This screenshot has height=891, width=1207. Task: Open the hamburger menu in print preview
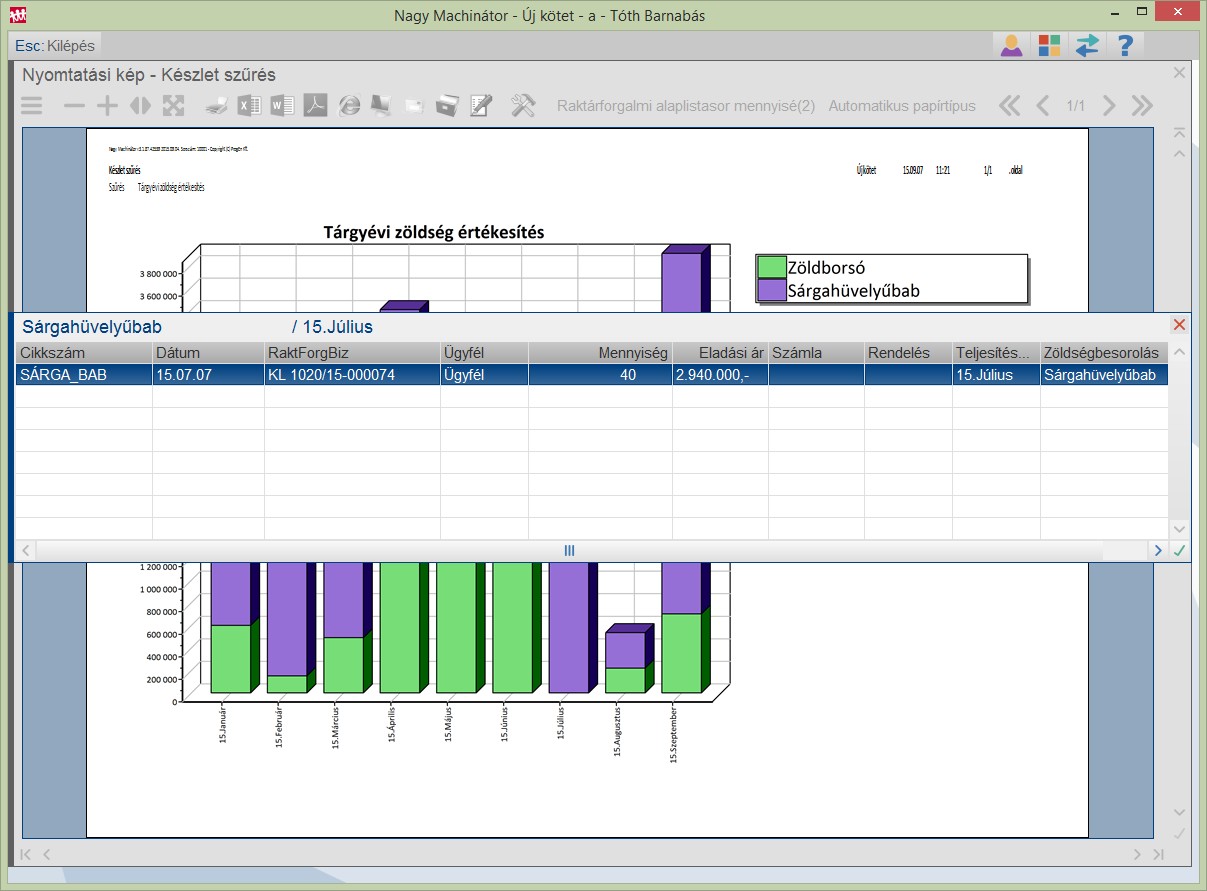[32, 106]
